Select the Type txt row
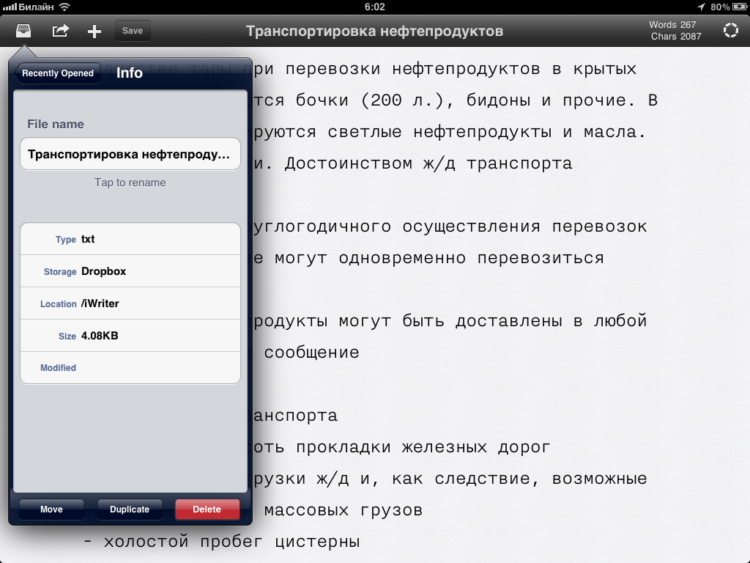Screen dimensions: 750x563 coord(130,239)
